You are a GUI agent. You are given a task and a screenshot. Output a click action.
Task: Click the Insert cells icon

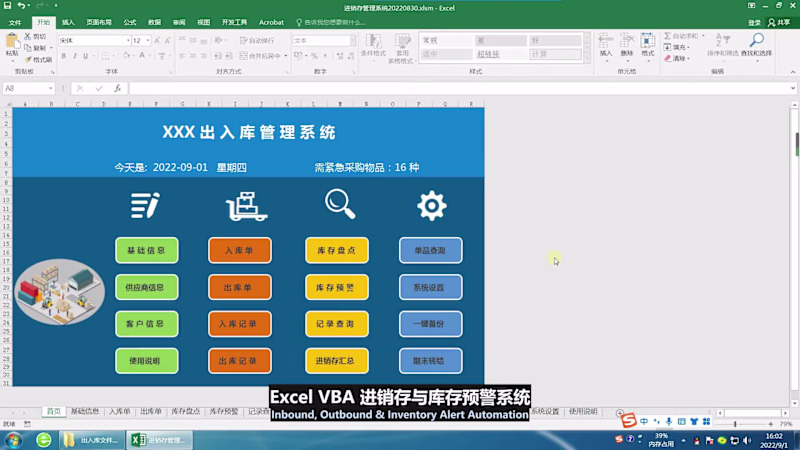606,41
